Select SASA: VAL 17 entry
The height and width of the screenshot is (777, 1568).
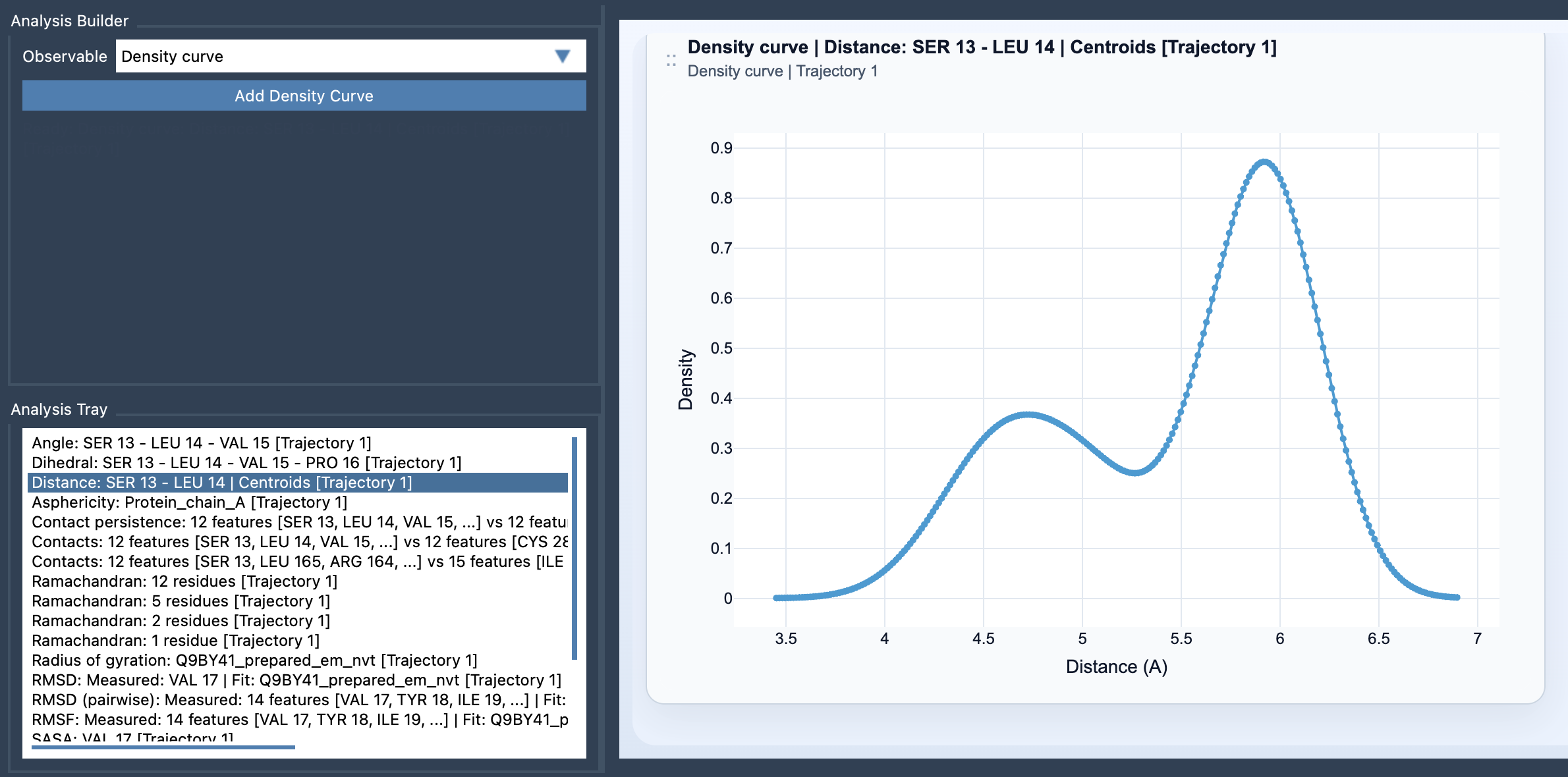tap(132, 738)
